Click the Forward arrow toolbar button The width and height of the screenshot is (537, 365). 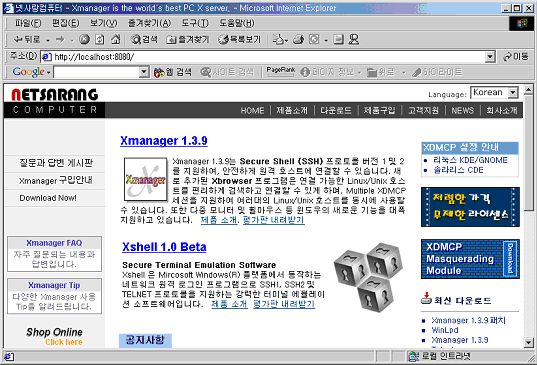[60, 40]
